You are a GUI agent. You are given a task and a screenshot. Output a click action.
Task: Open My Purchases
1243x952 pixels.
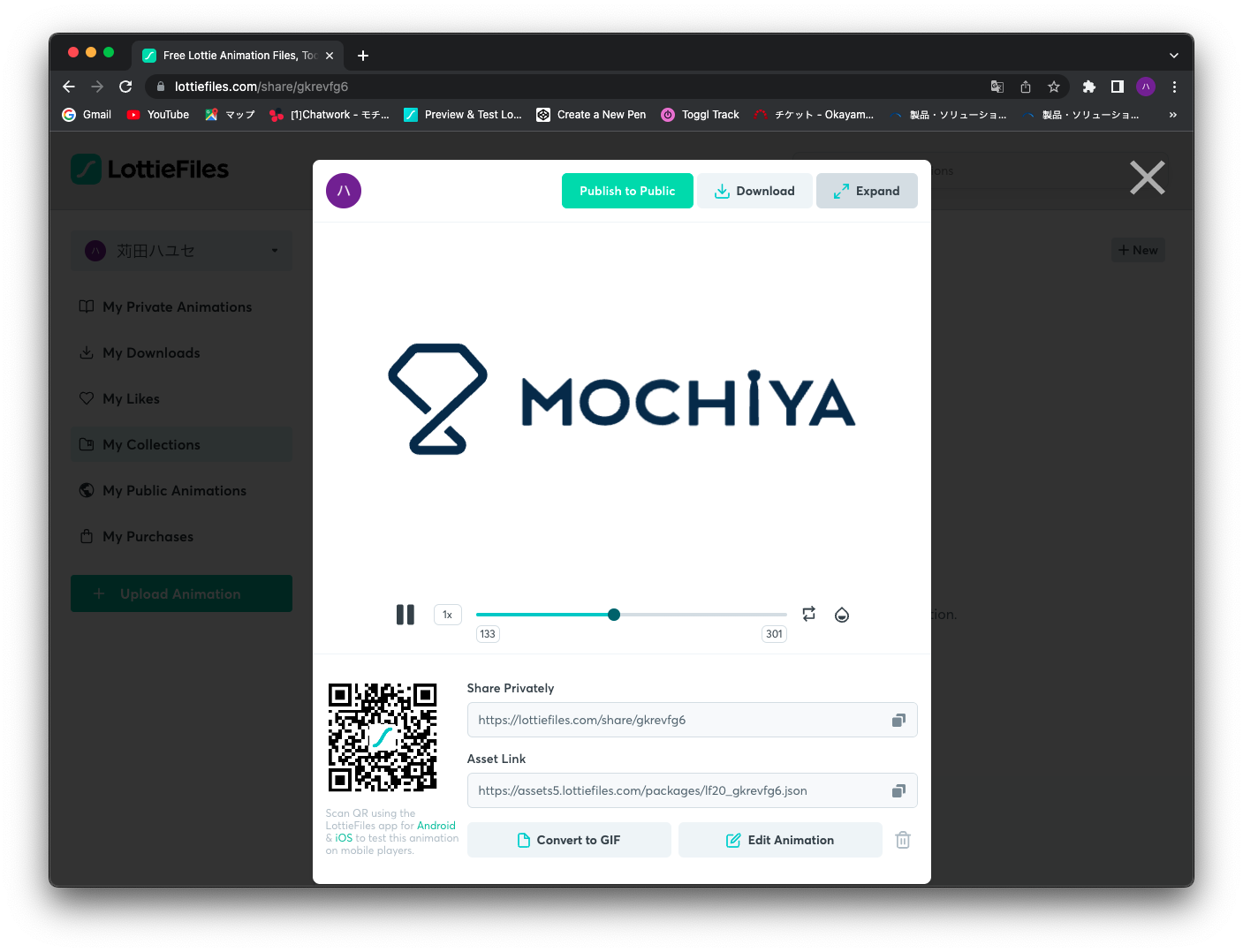tap(181, 536)
